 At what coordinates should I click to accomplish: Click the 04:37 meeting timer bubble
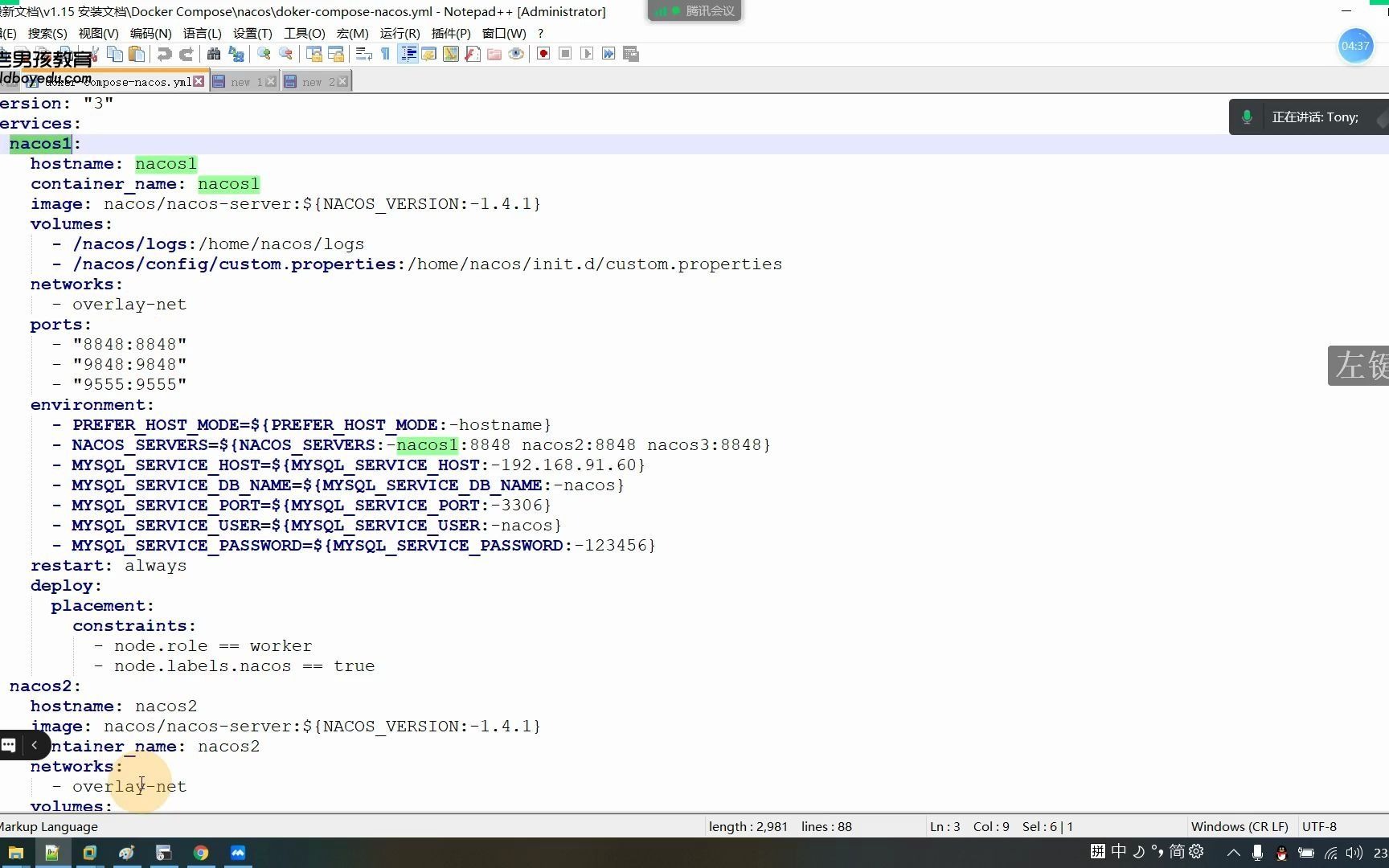click(x=1355, y=46)
